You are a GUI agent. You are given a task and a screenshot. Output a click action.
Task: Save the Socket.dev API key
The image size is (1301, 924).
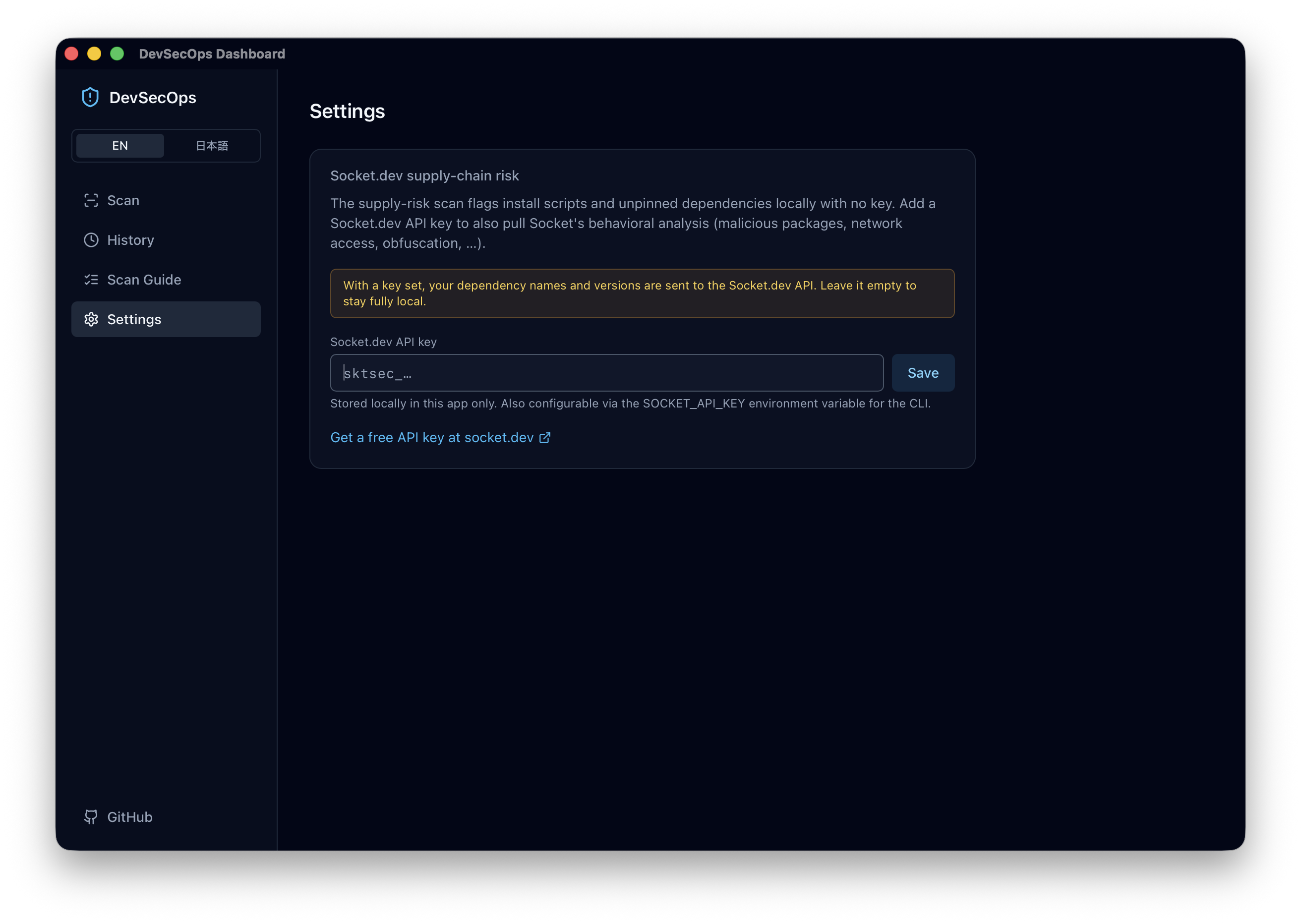tap(923, 373)
